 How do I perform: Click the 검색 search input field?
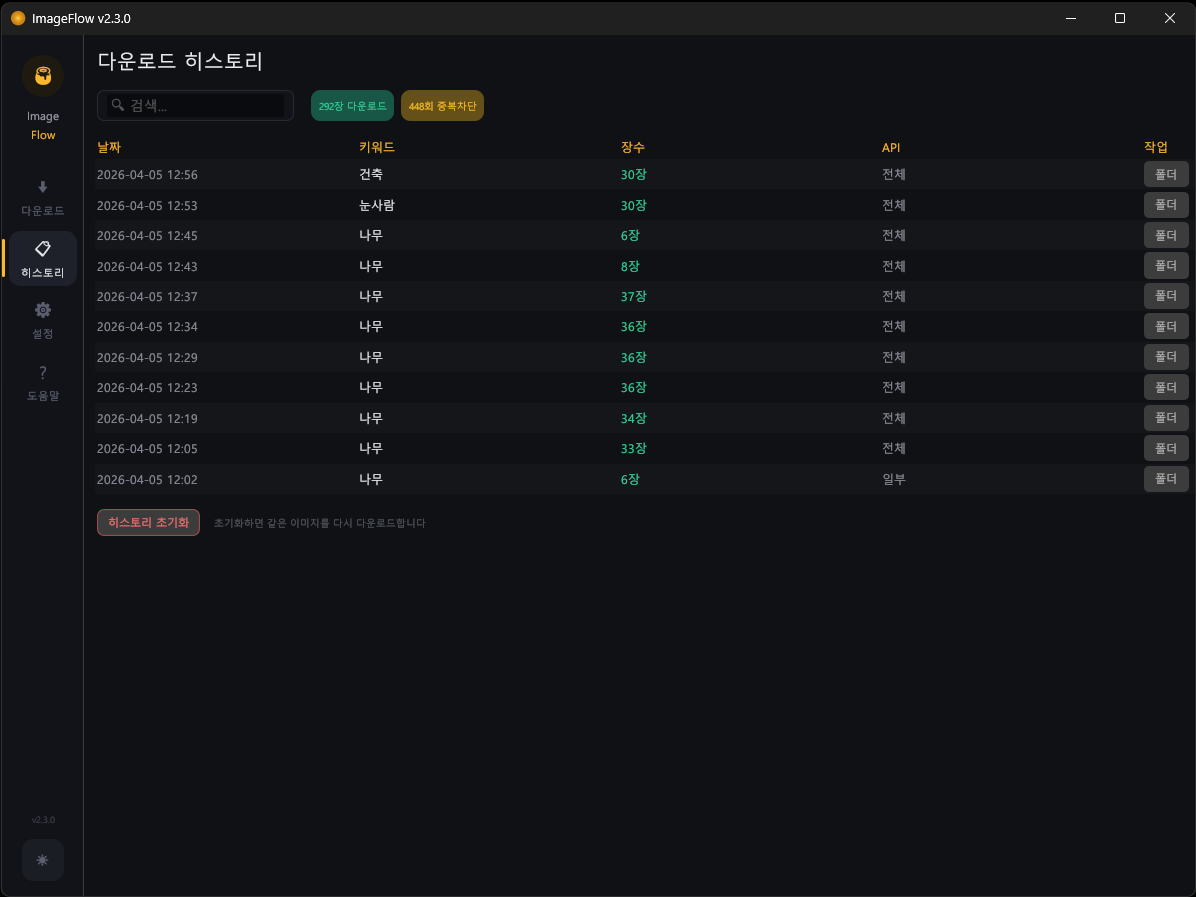coord(205,106)
